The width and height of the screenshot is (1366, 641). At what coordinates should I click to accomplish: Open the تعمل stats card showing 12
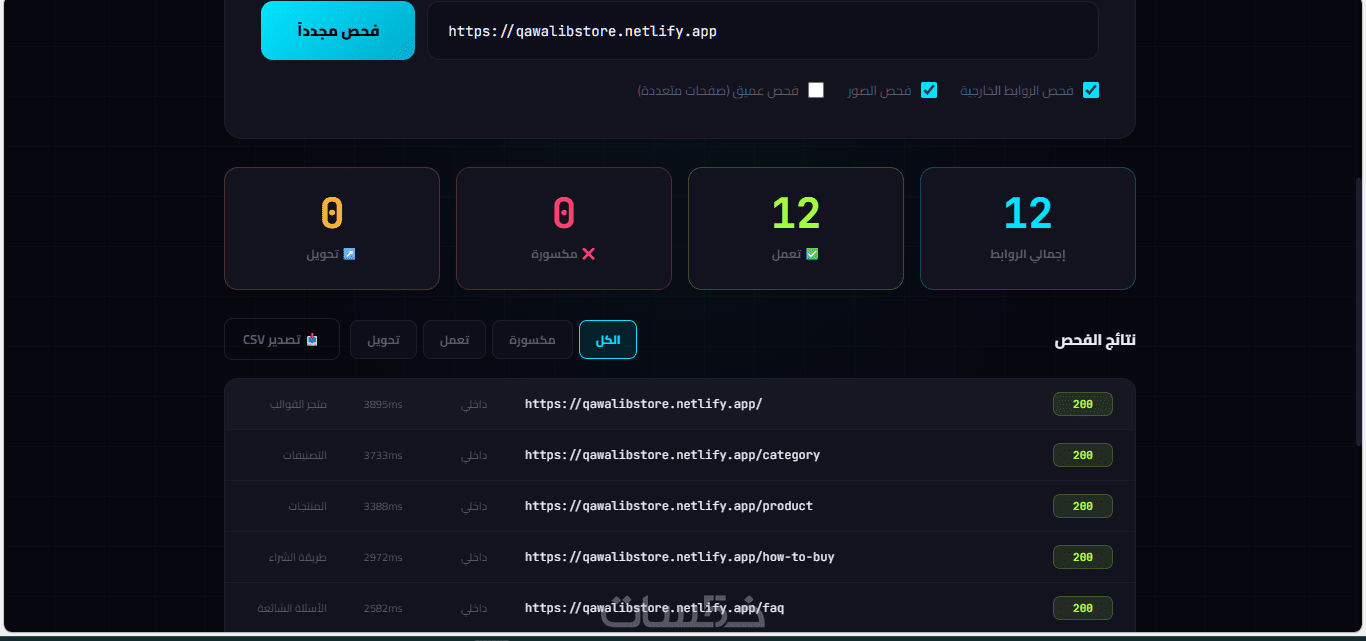tap(796, 228)
